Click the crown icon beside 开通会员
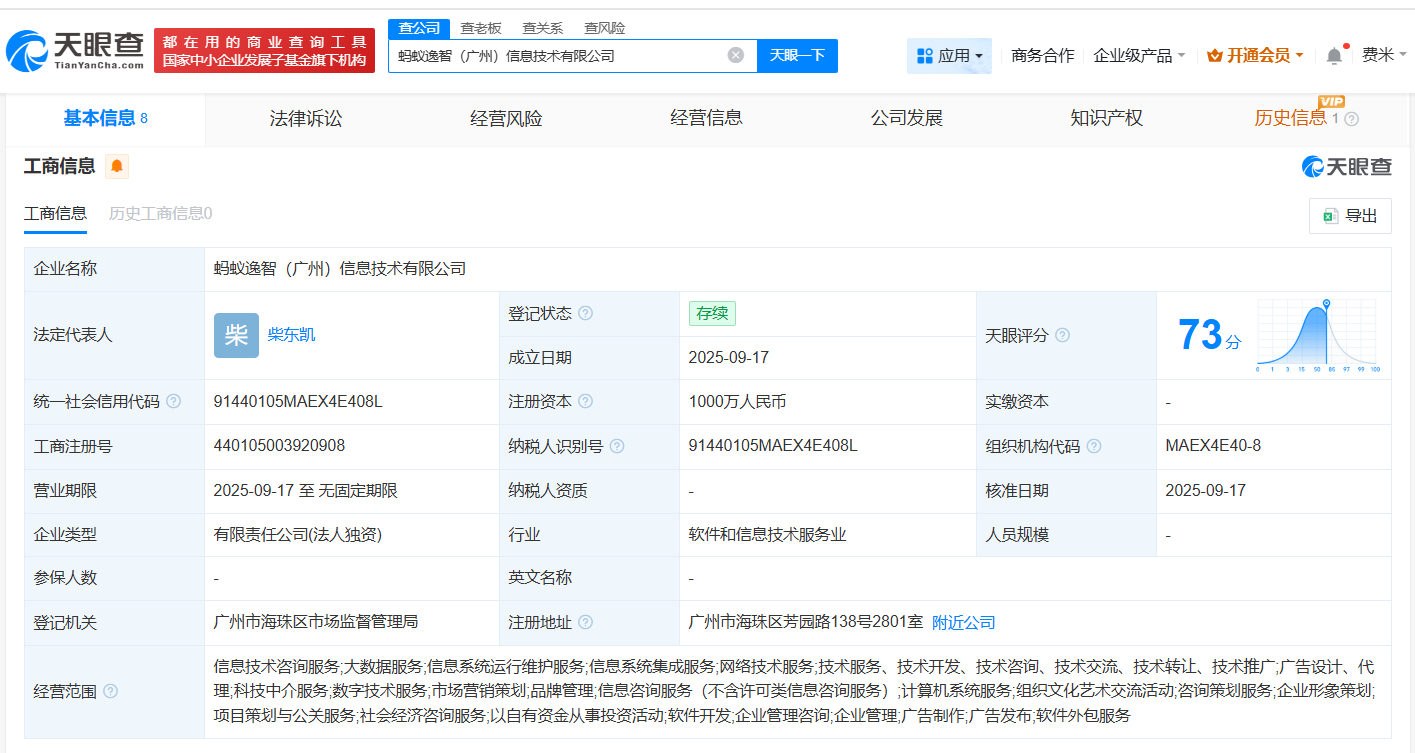Viewport: 1415px width, 753px height. pyautogui.click(x=1216, y=55)
